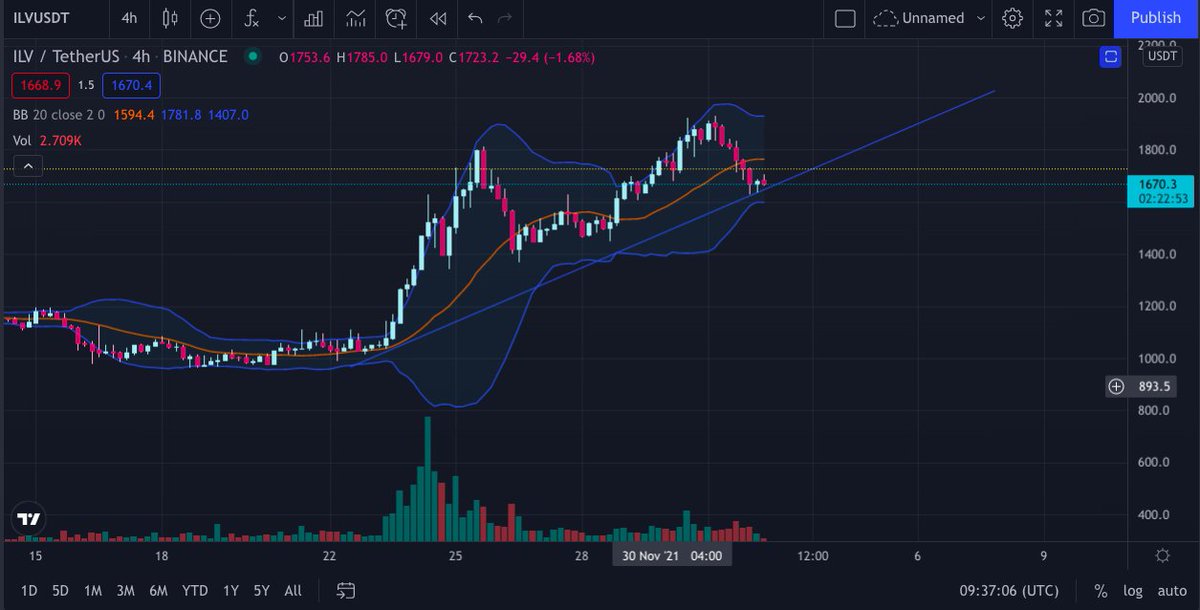The width and height of the screenshot is (1200, 610).
Task: Click the 30 Nov '21 04:00 time label
Action: click(x=670, y=555)
